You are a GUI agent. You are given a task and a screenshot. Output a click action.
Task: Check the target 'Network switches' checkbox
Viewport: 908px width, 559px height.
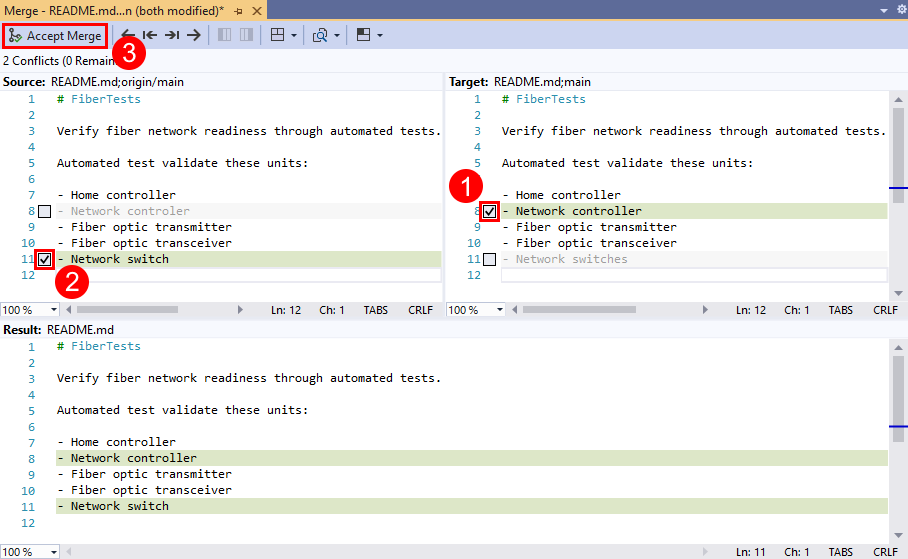tap(489, 259)
